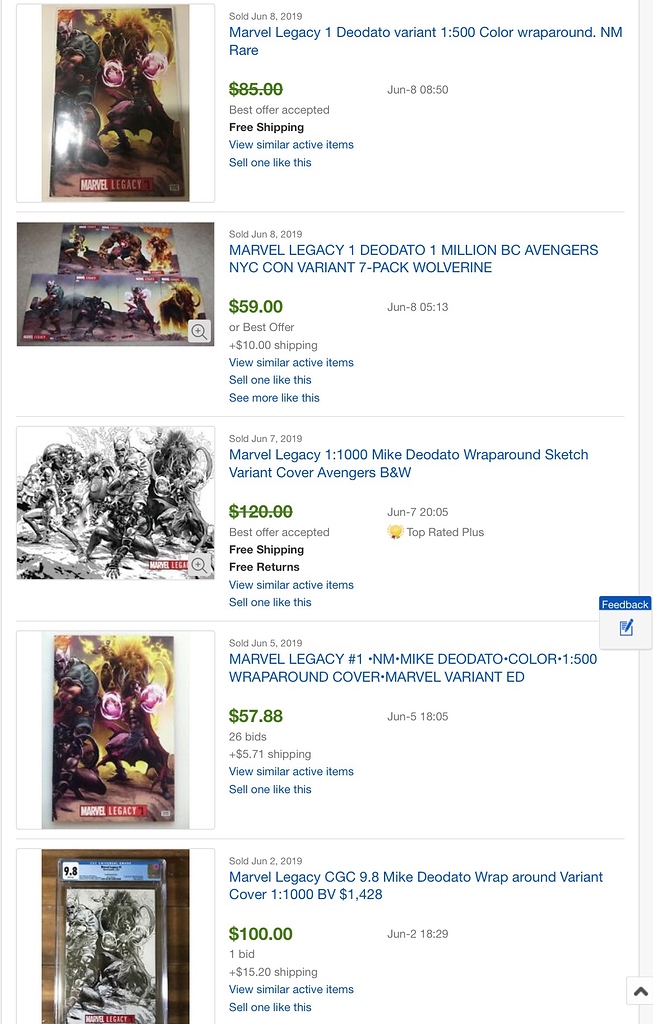Image resolution: width=653 pixels, height=1024 pixels.
Task: Click View similar active items on the CGC listing
Action: click(x=291, y=989)
